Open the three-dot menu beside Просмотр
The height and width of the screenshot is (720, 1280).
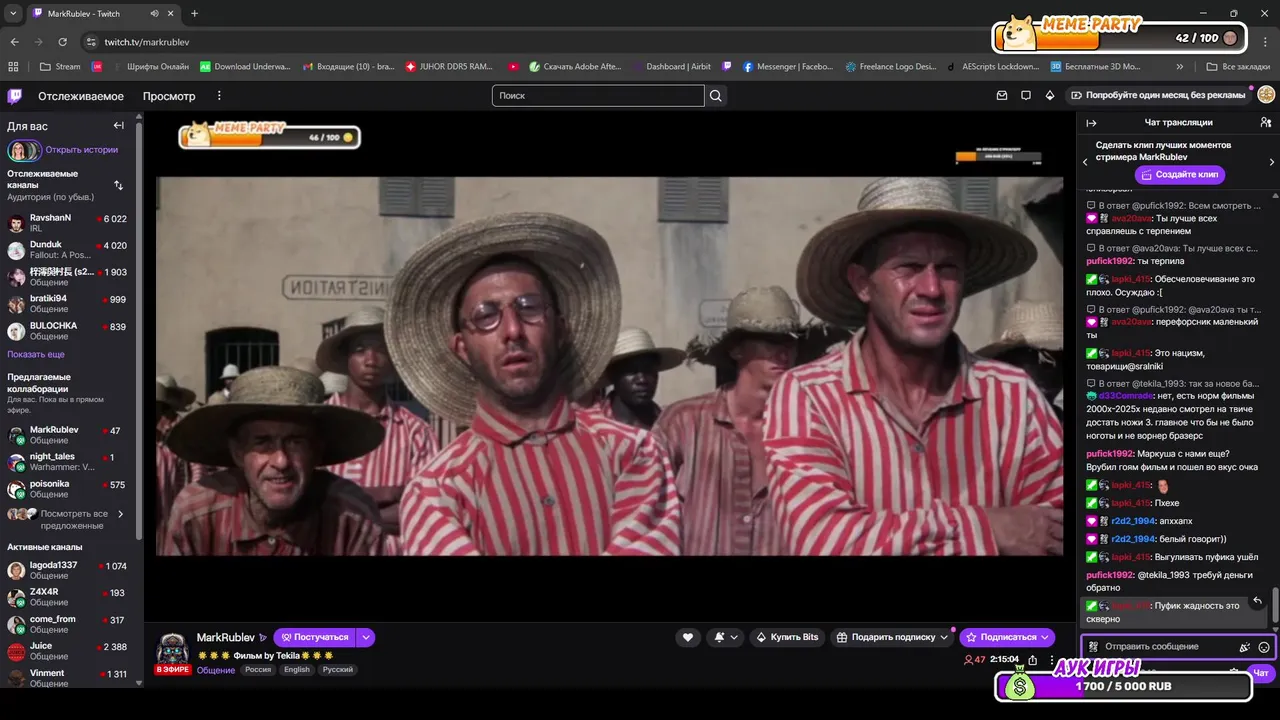pos(219,96)
